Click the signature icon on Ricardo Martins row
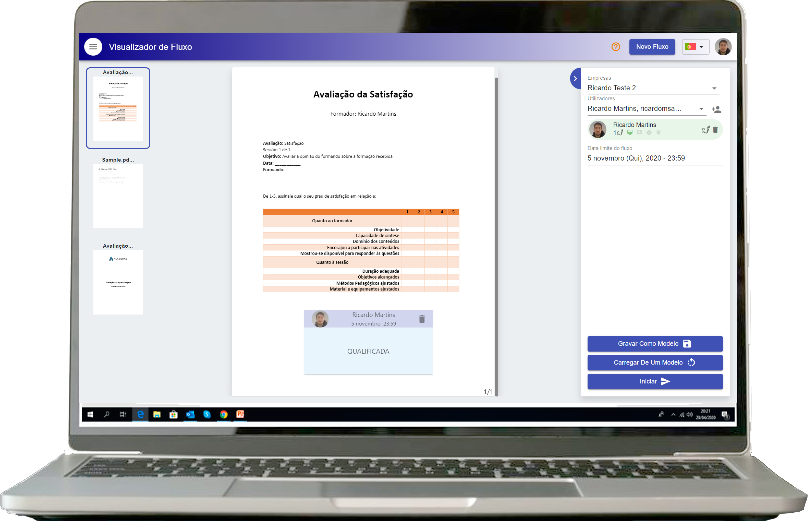This screenshot has width=808, height=521. click(x=705, y=130)
